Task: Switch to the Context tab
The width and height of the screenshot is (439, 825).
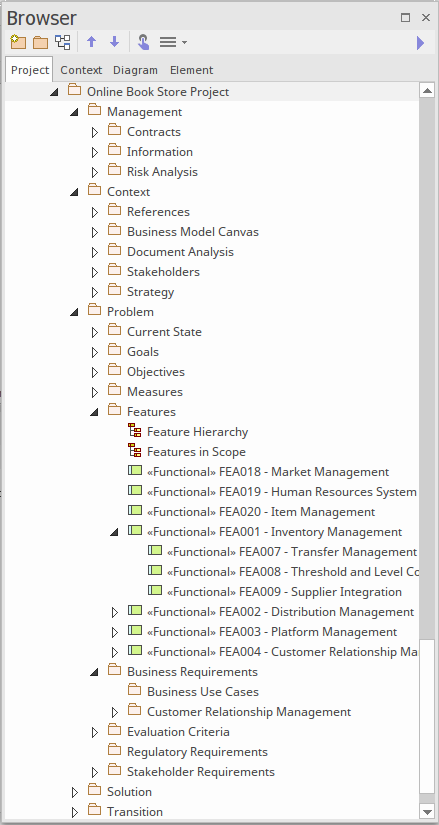Action: 81,70
